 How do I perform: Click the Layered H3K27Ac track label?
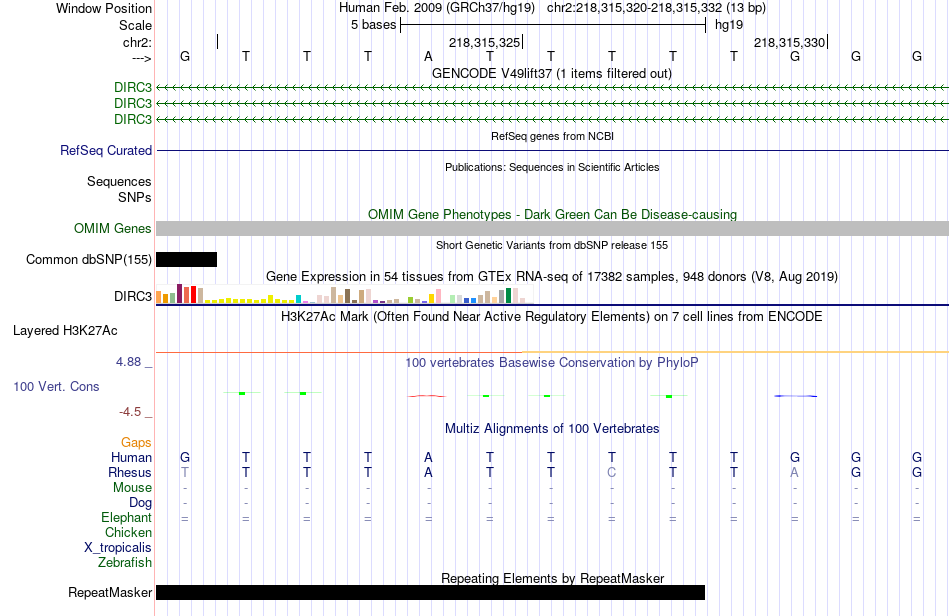tap(65, 330)
